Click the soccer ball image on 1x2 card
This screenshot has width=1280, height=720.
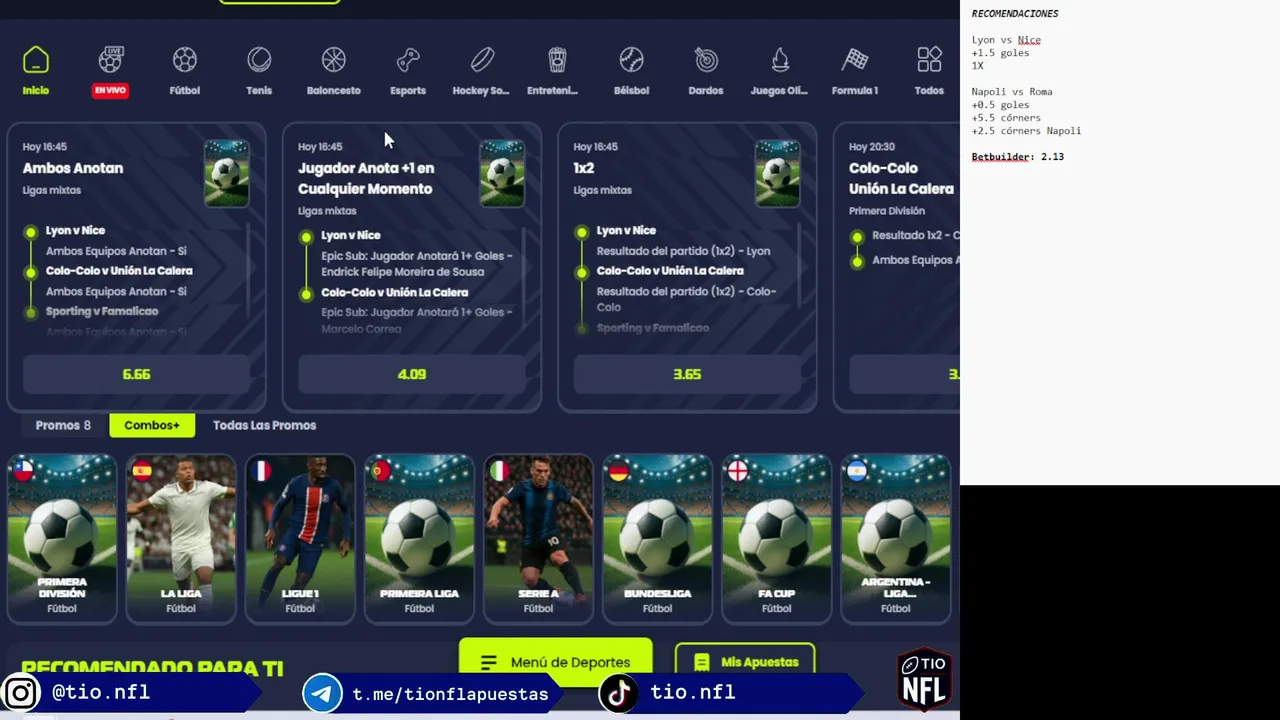click(x=777, y=174)
